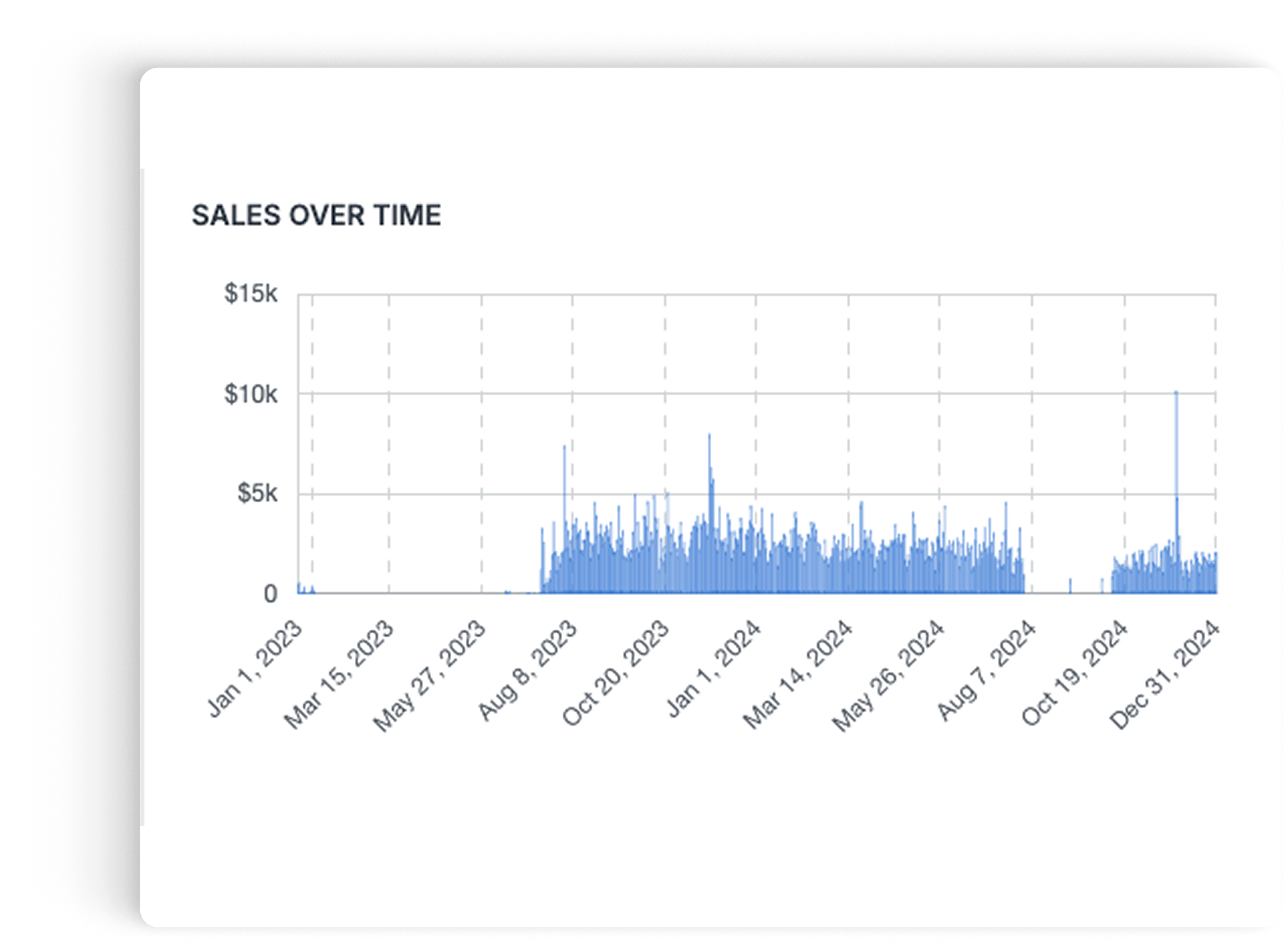
Task: Click the May 26, 2024 date label
Action: click(x=888, y=676)
